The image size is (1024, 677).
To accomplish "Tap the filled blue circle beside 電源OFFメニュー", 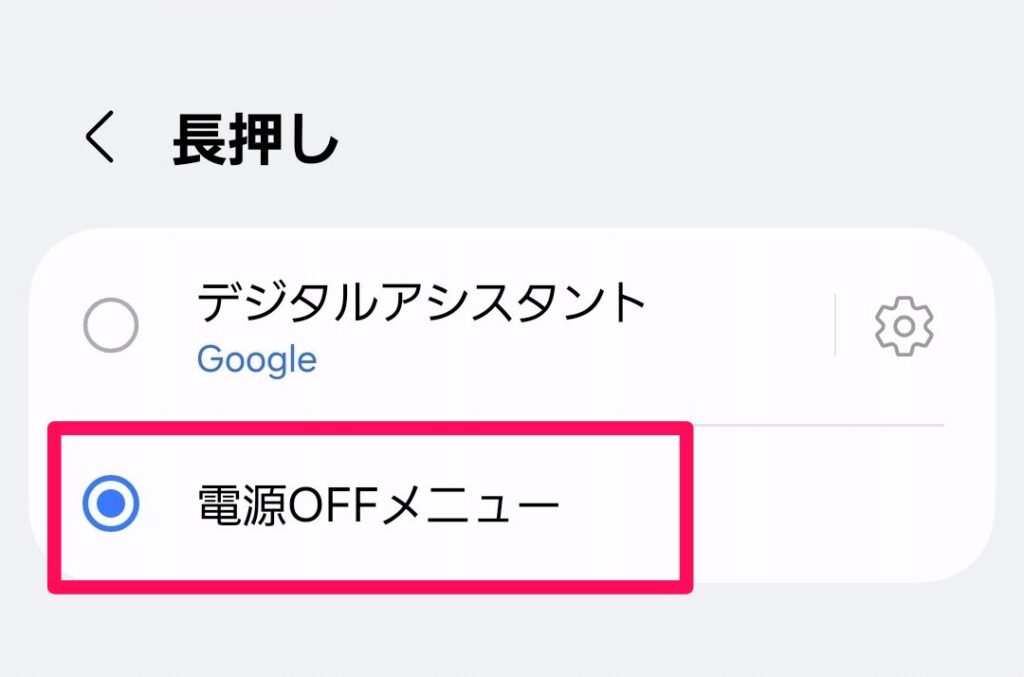I will [x=111, y=503].
